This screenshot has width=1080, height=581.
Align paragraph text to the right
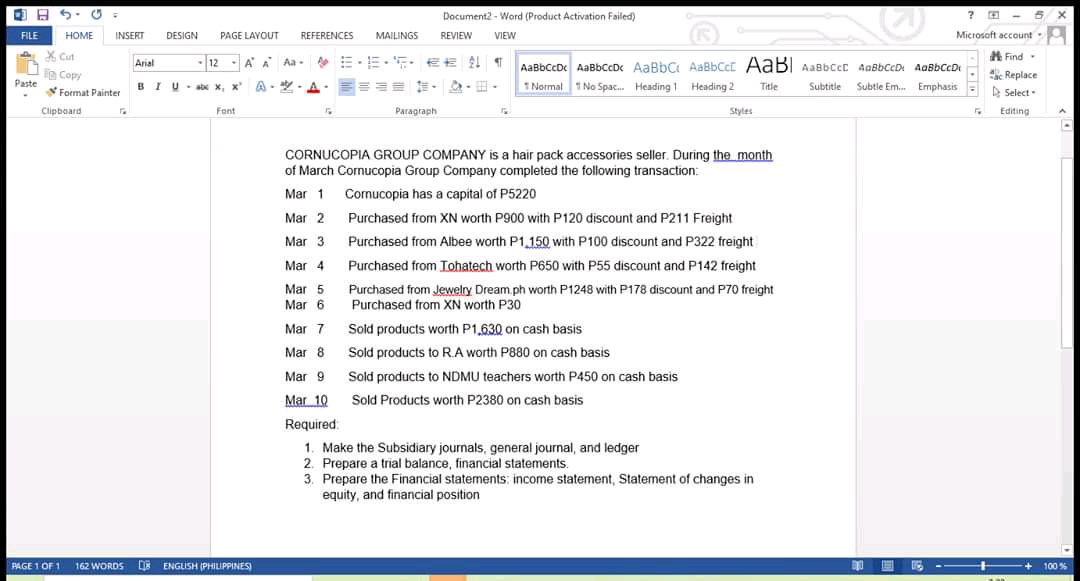coord(381,87)
